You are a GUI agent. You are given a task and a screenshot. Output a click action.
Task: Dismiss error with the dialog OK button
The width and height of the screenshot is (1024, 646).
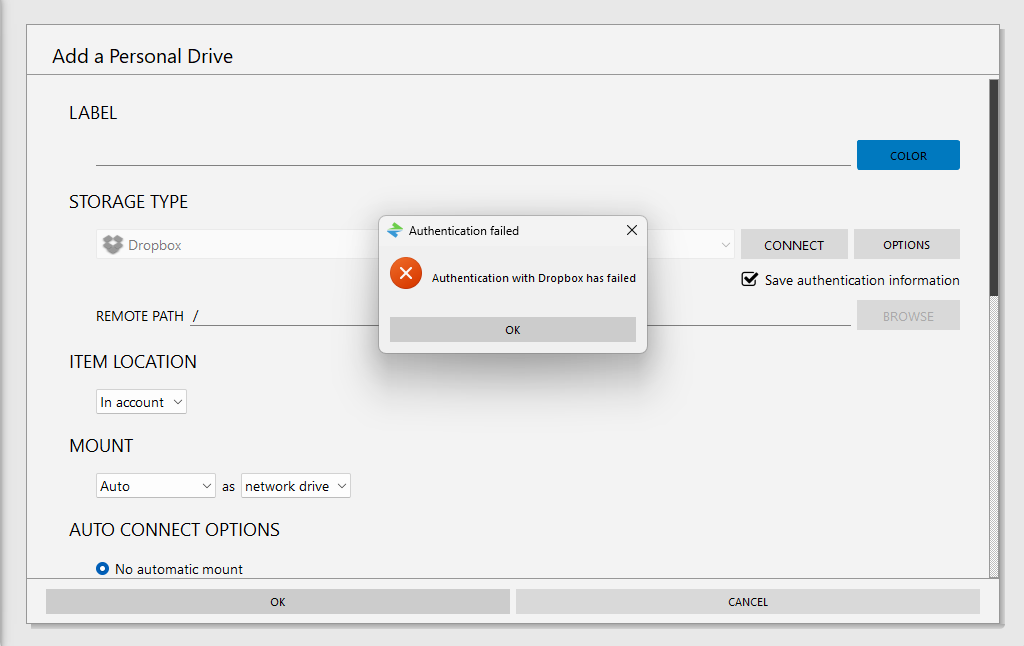pyautogui.click(x=512, y=330)
